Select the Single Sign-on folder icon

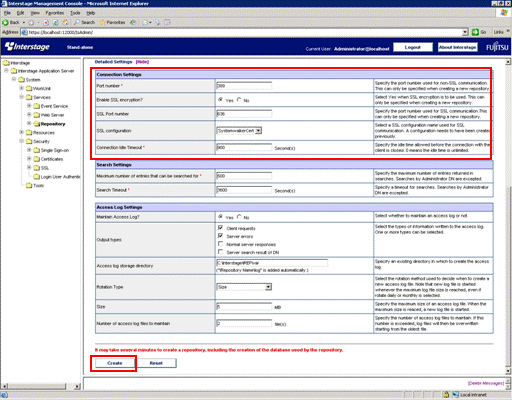(37, 150)
